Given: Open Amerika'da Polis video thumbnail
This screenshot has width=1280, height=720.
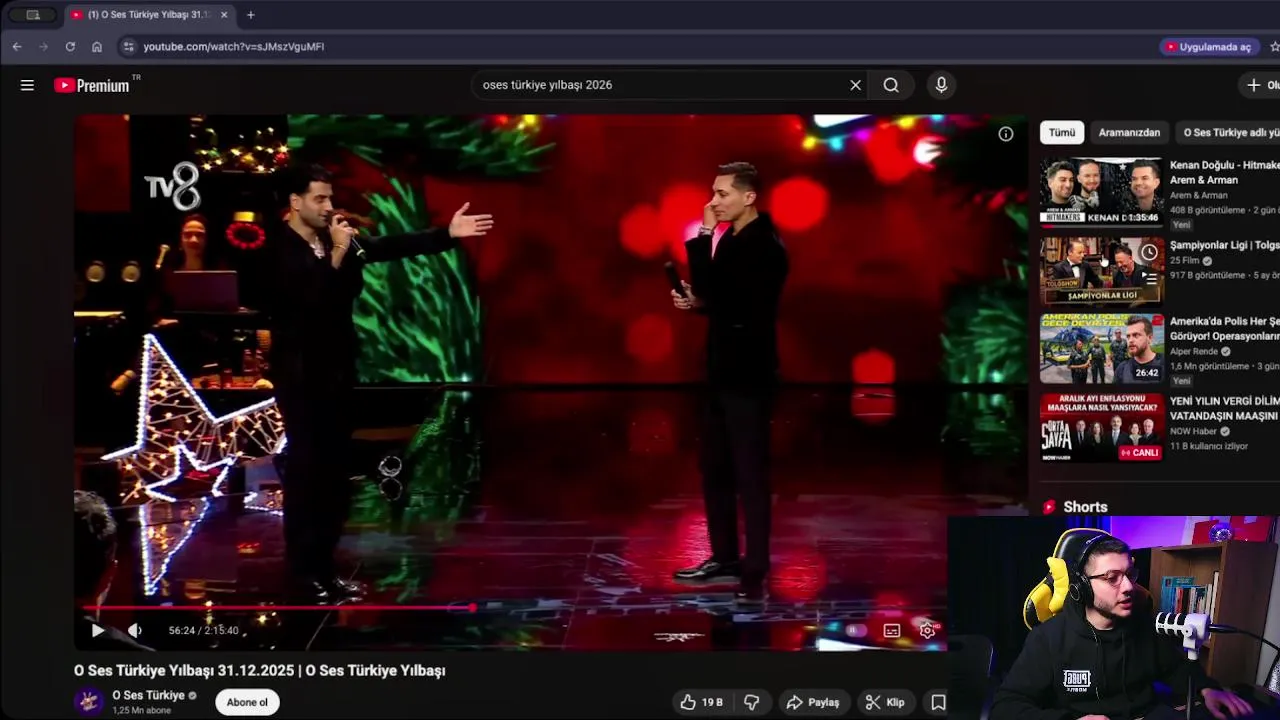Looking at the screenshot, I should (x=1102, y=349).
